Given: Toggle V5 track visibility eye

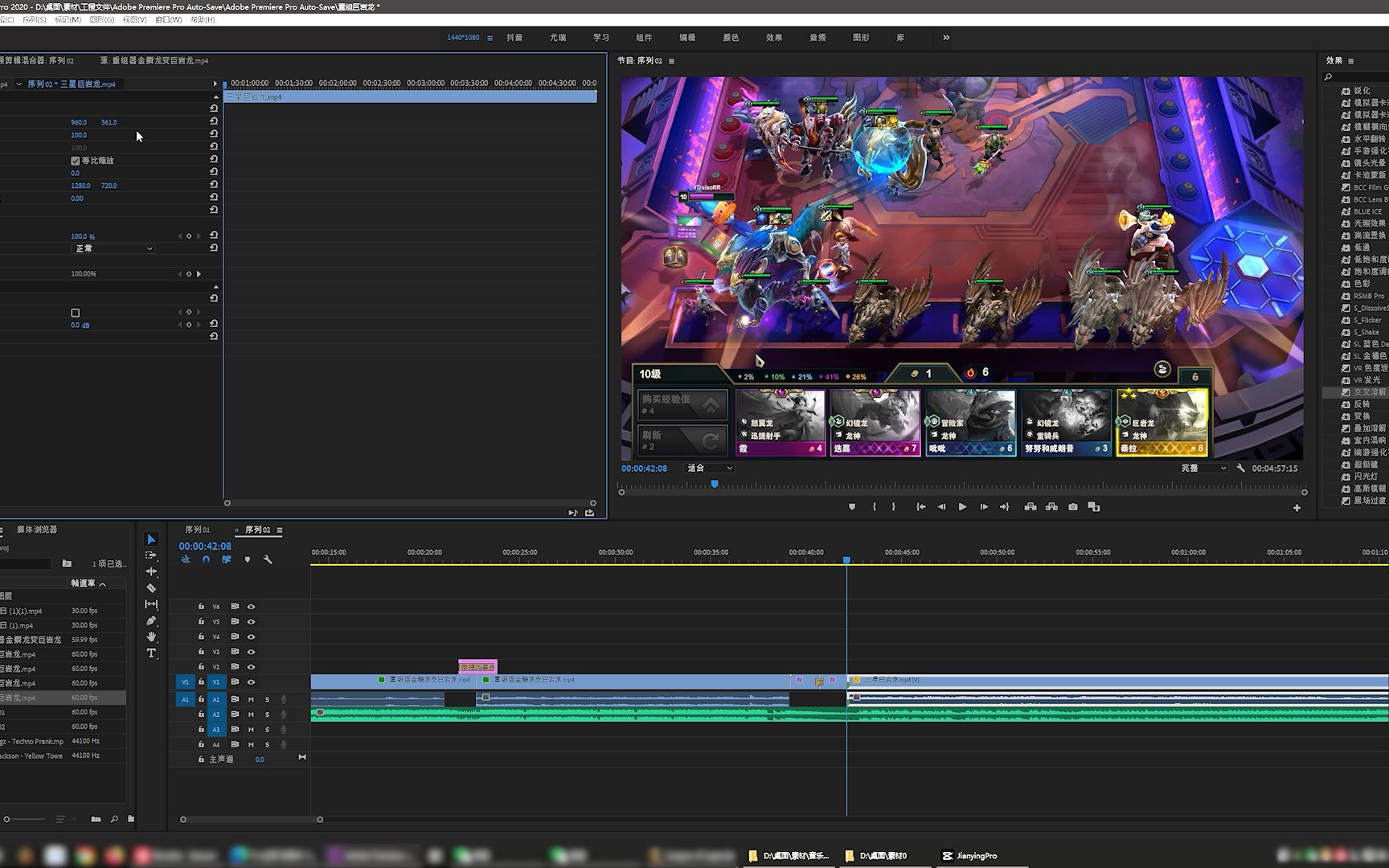Looking at the screenshot, I should [252, 622].
